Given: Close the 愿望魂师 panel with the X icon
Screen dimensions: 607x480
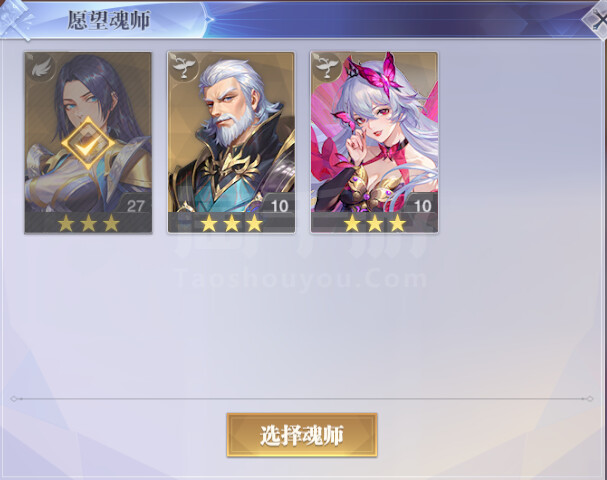Looking at the screenshot, I should [597, 20].
